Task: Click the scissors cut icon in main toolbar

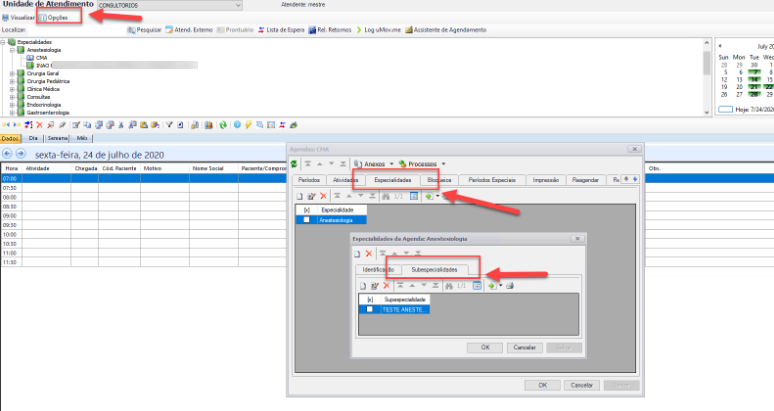Action: pyautogui.click(x=121, y=125)
